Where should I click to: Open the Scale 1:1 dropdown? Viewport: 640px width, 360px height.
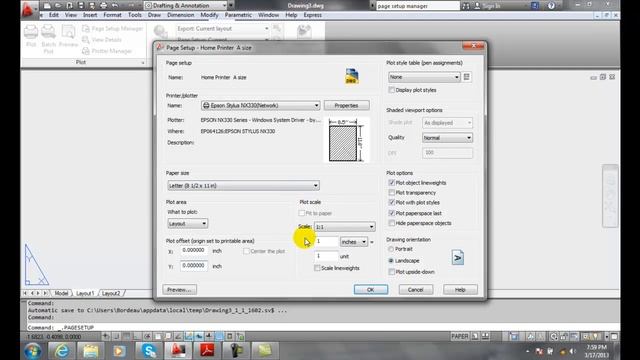tap(344, 227)
